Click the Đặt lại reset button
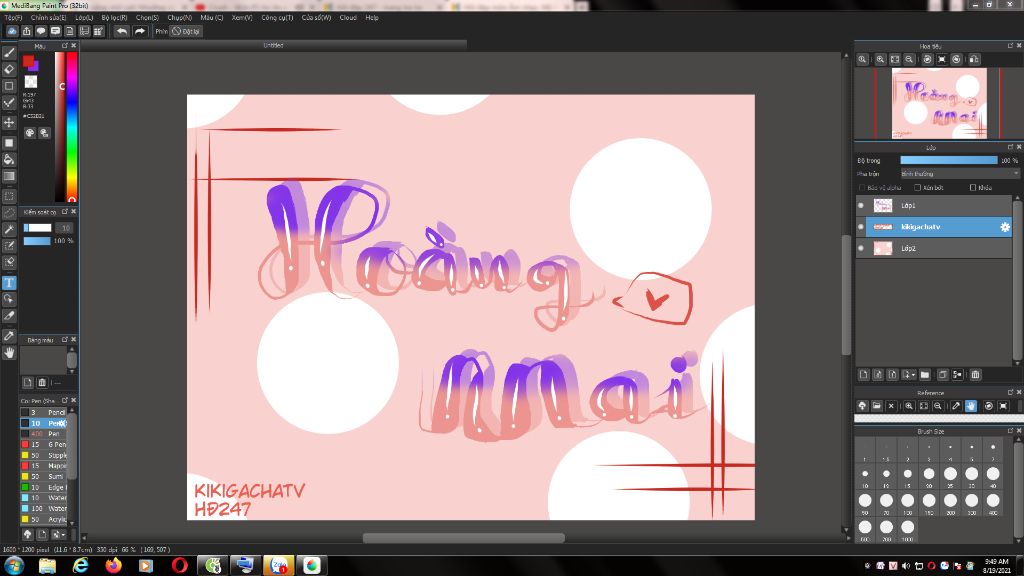1024x576 pixels. tap(186, 31)
